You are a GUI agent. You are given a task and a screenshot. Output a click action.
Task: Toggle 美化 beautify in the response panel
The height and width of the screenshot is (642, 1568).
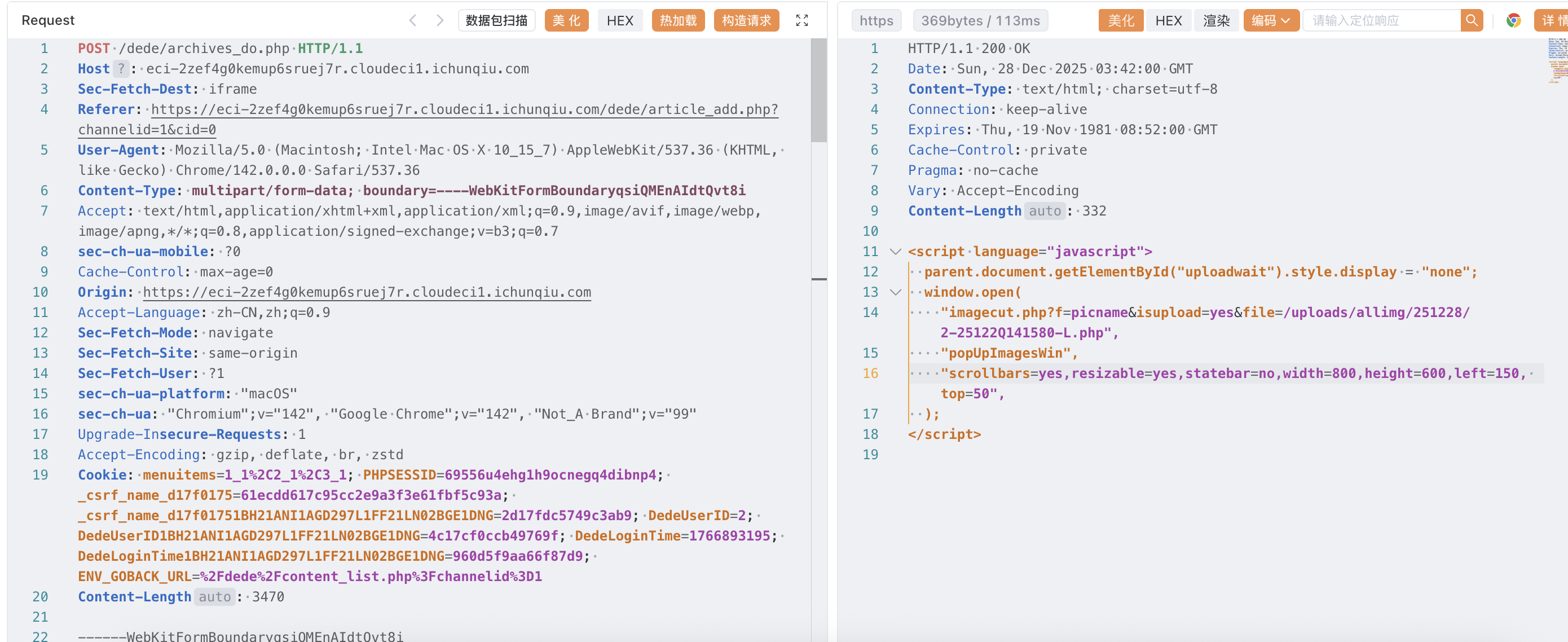point(1121,21)
